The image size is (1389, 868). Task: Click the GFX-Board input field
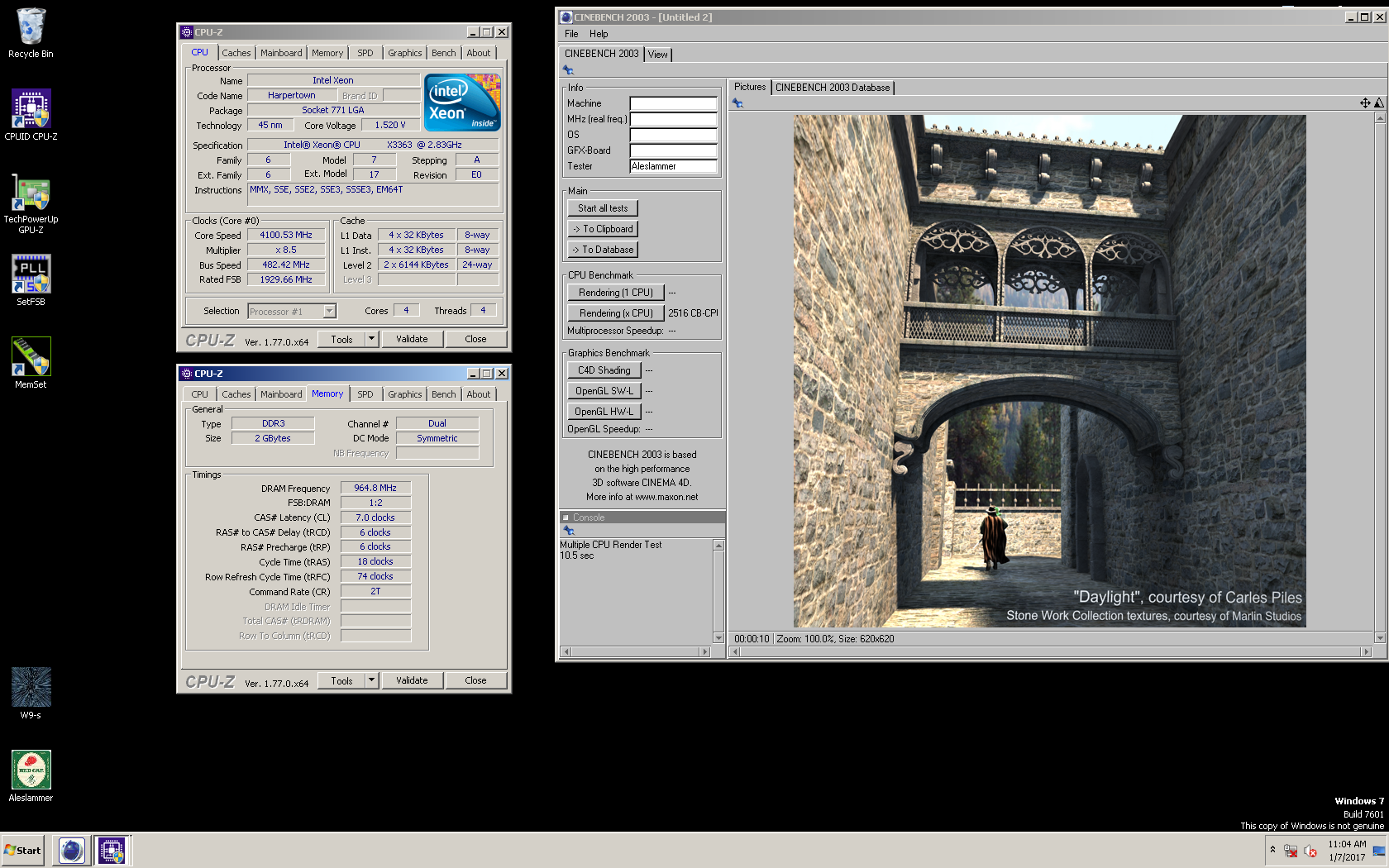click(x=673, y=150)
